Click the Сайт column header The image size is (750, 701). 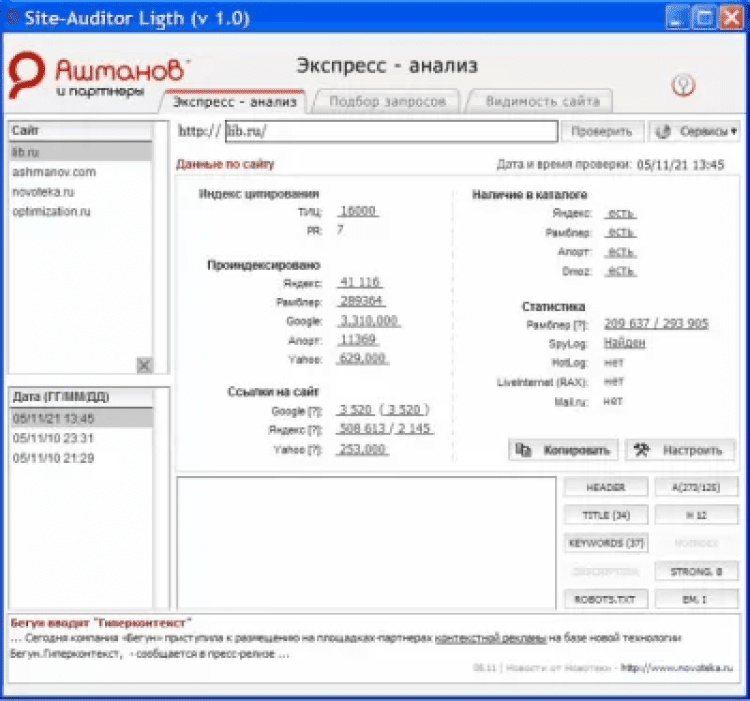tap(80, 131)
